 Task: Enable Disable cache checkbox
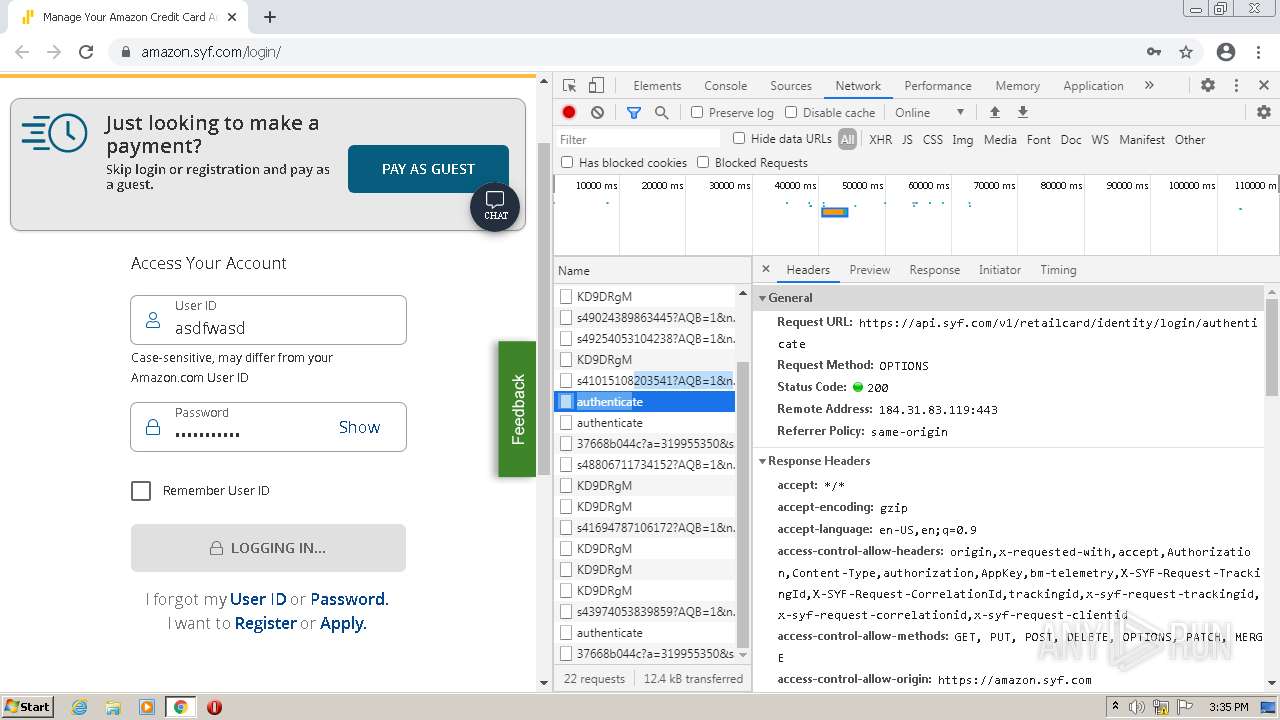791,113
